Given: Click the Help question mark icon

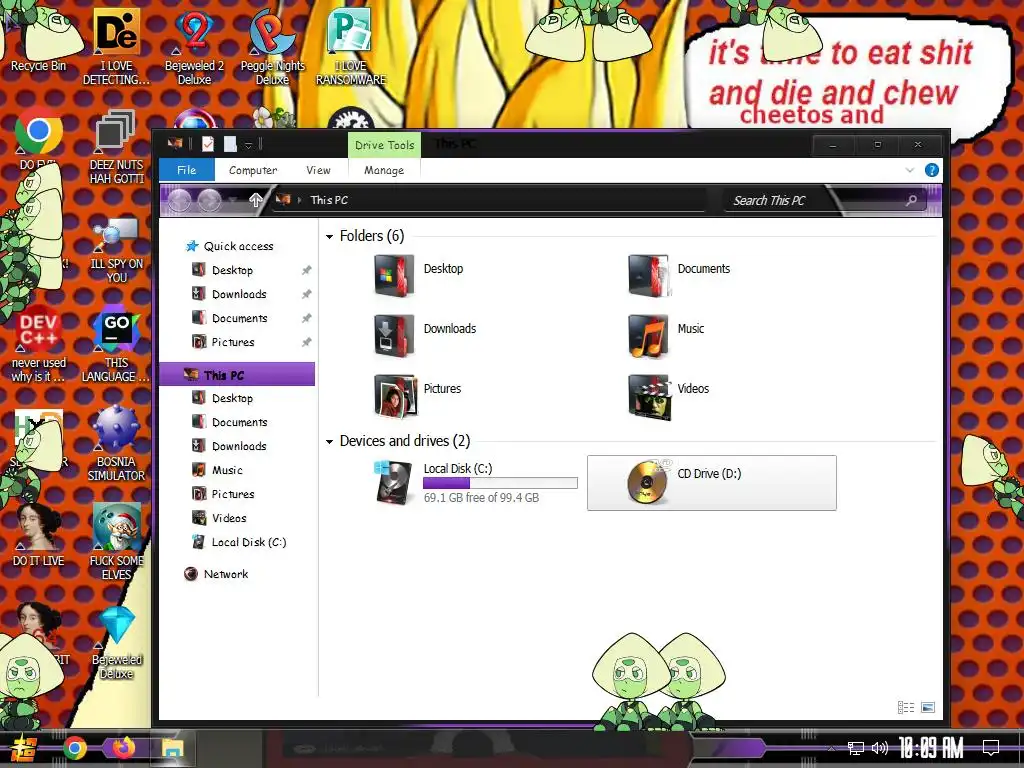Looking at the screenshot, I should (932, 170).
